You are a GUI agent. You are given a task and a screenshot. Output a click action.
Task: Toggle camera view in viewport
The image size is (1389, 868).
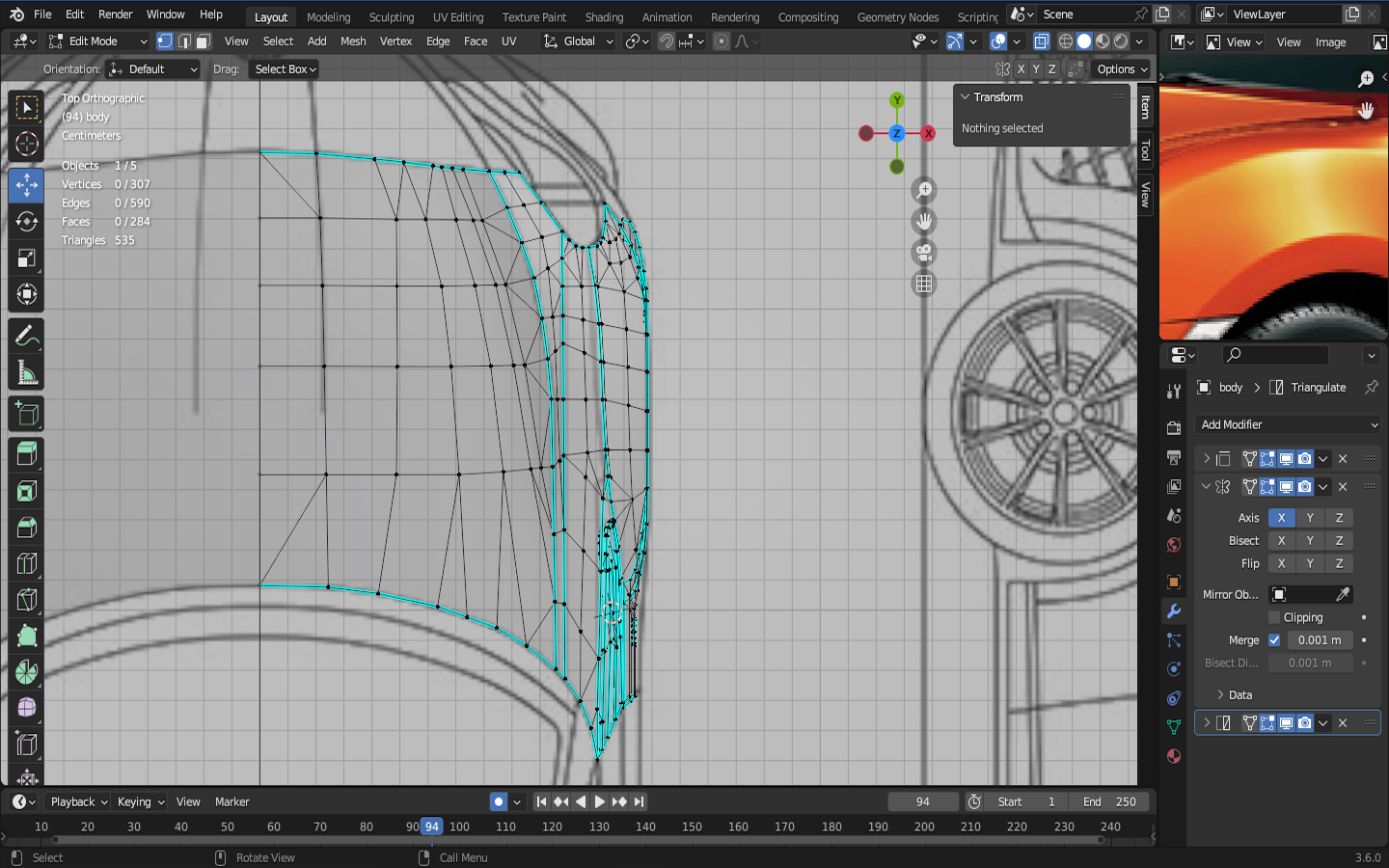point(924,253)
